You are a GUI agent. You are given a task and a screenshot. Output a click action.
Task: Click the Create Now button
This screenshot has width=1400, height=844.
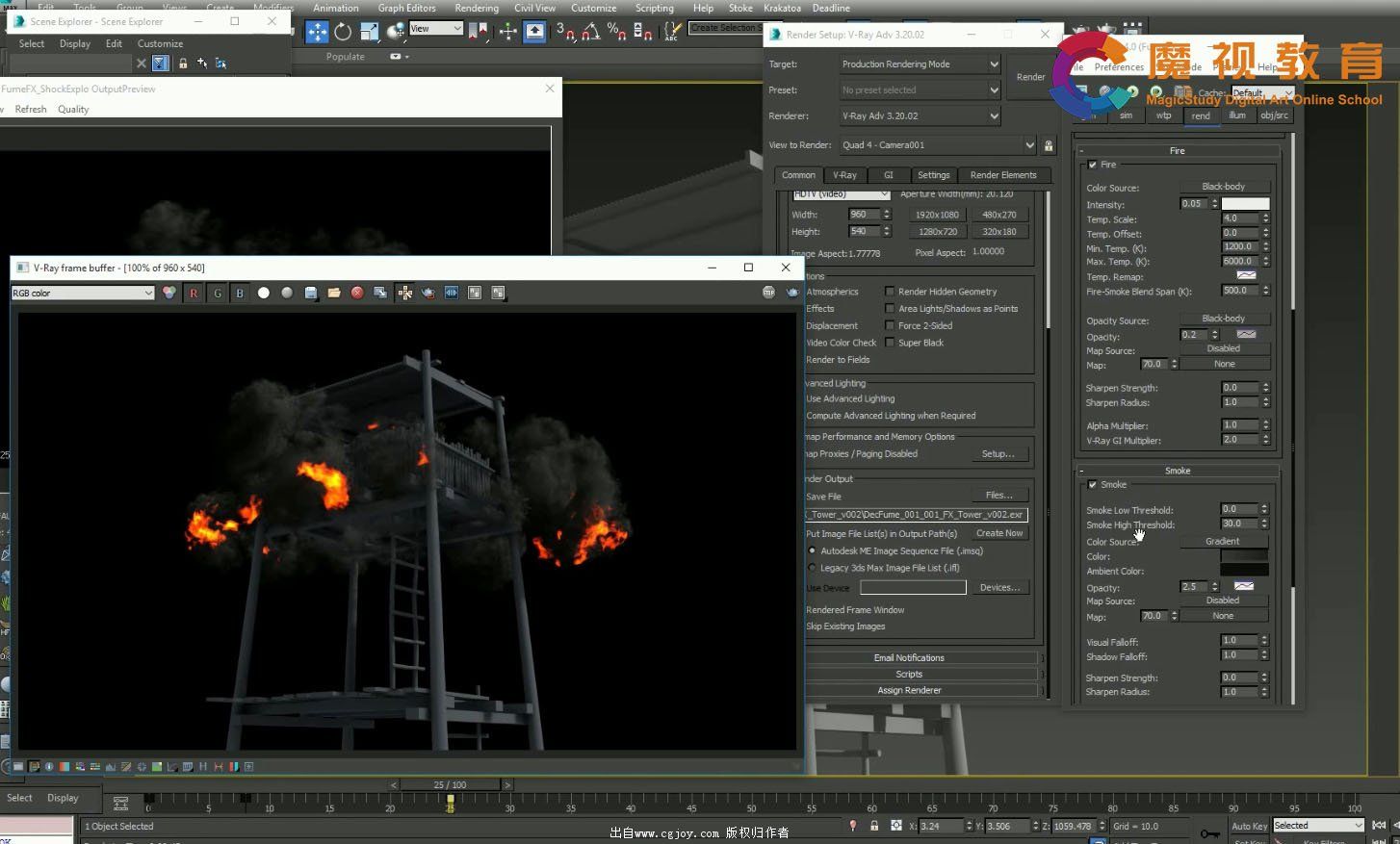(x=999, y=533)
